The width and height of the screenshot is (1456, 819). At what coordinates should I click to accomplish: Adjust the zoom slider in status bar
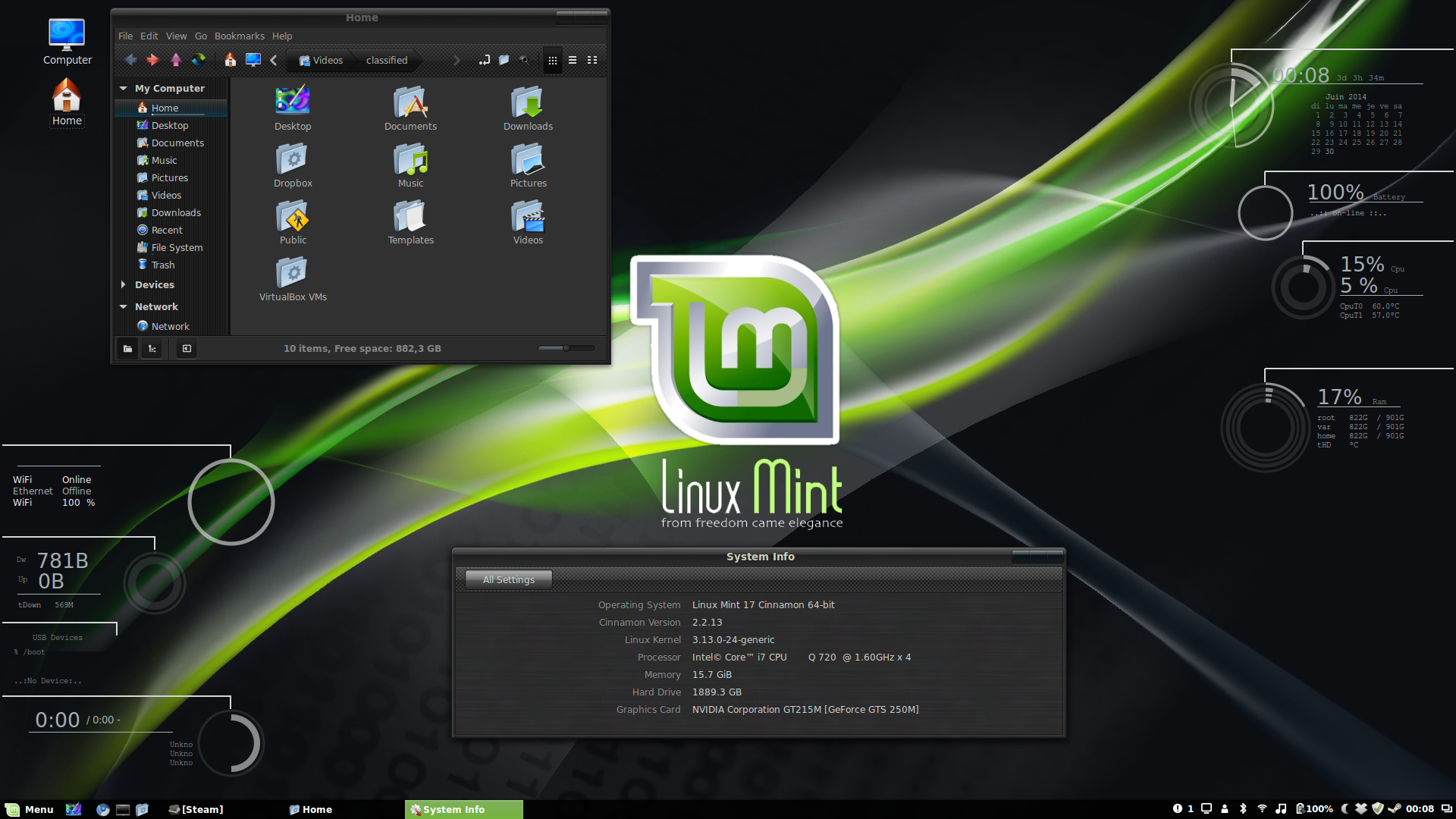coord(566,348)
